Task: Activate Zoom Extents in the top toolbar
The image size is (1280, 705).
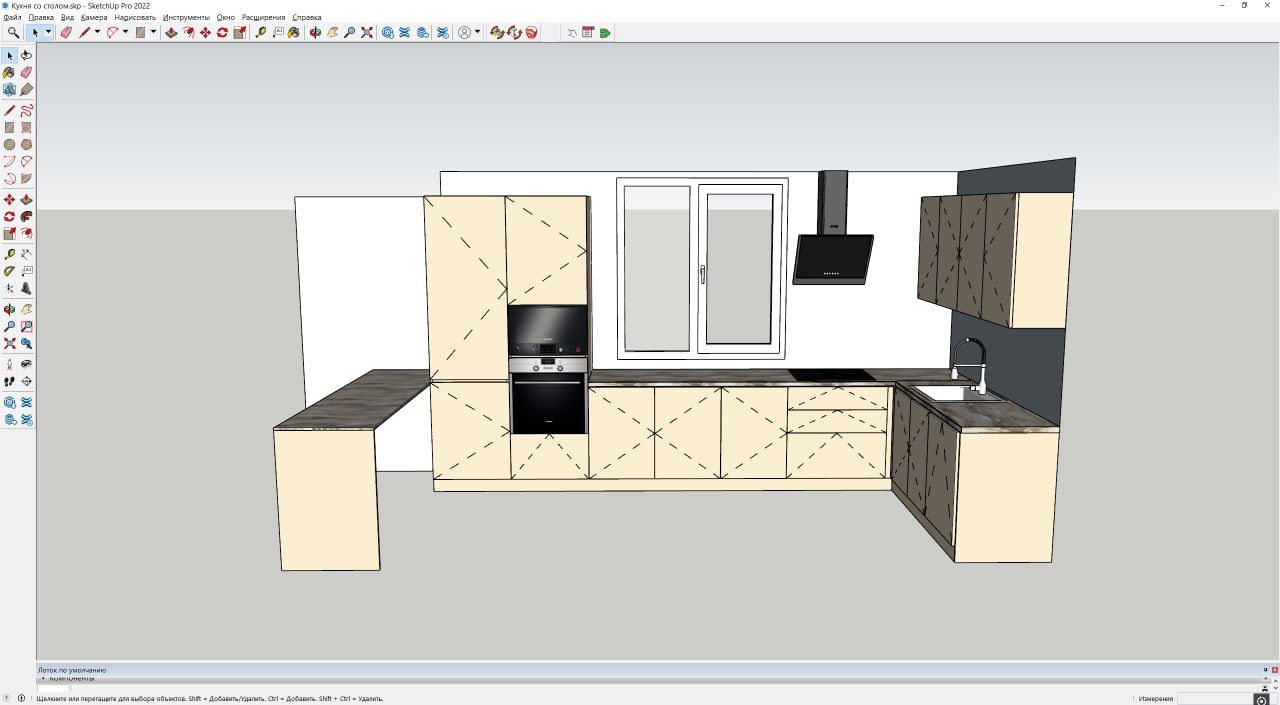Action: click(x=367, y=33)
